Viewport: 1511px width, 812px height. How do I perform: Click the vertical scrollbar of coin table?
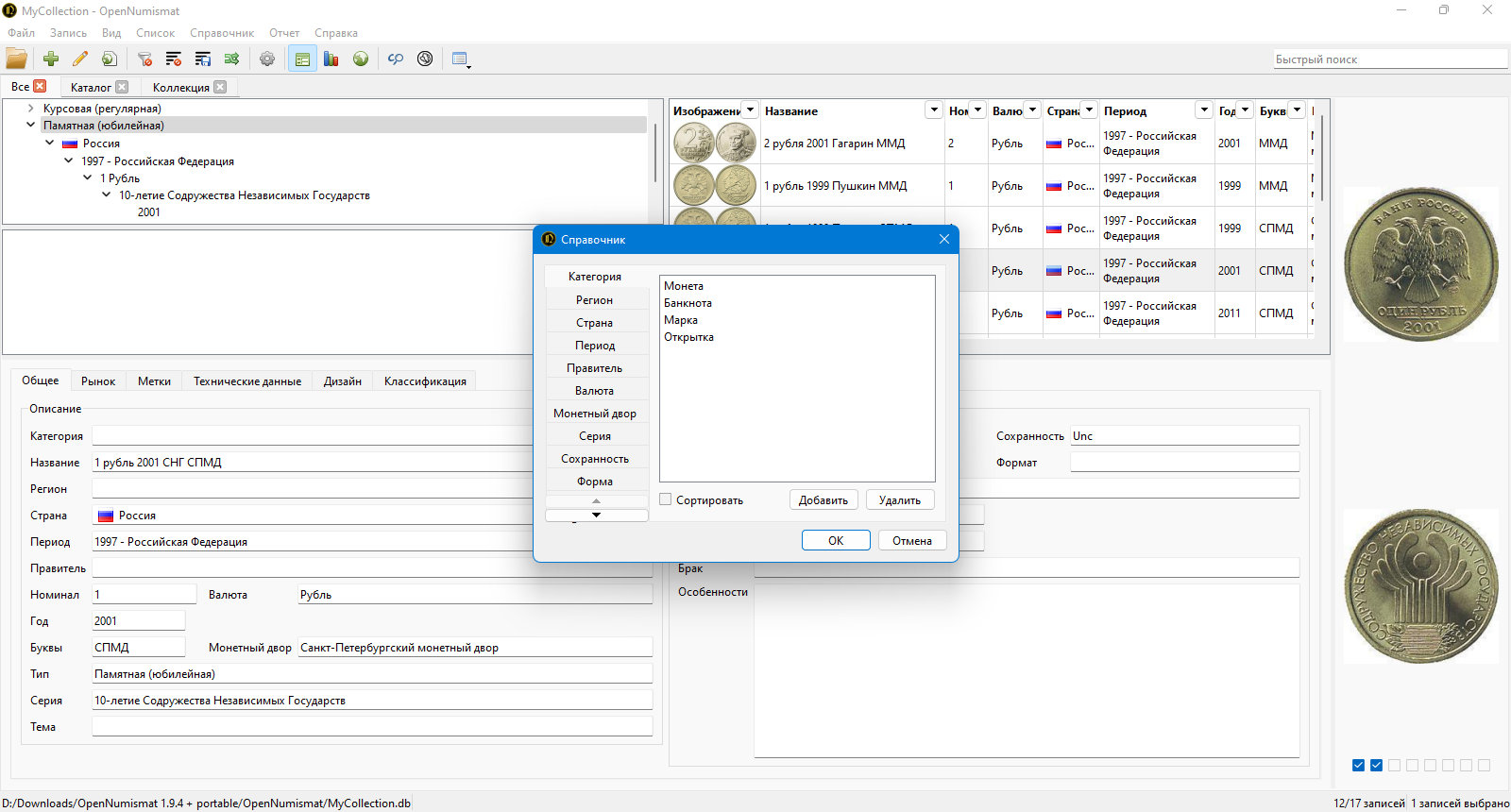click(1321, 156)
